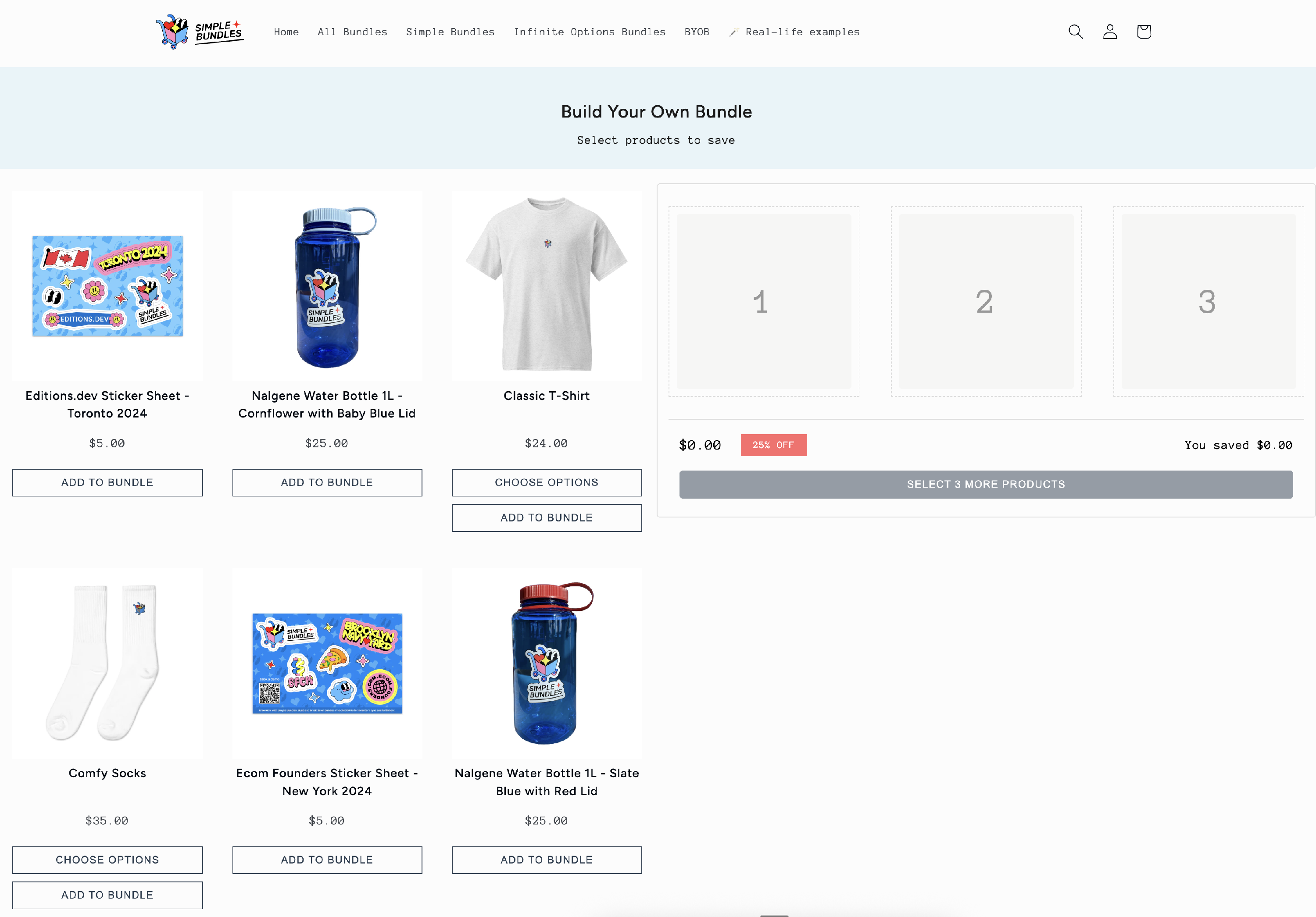Add Ecom Founders Sticker Sheet to bundle

point(327,860)
